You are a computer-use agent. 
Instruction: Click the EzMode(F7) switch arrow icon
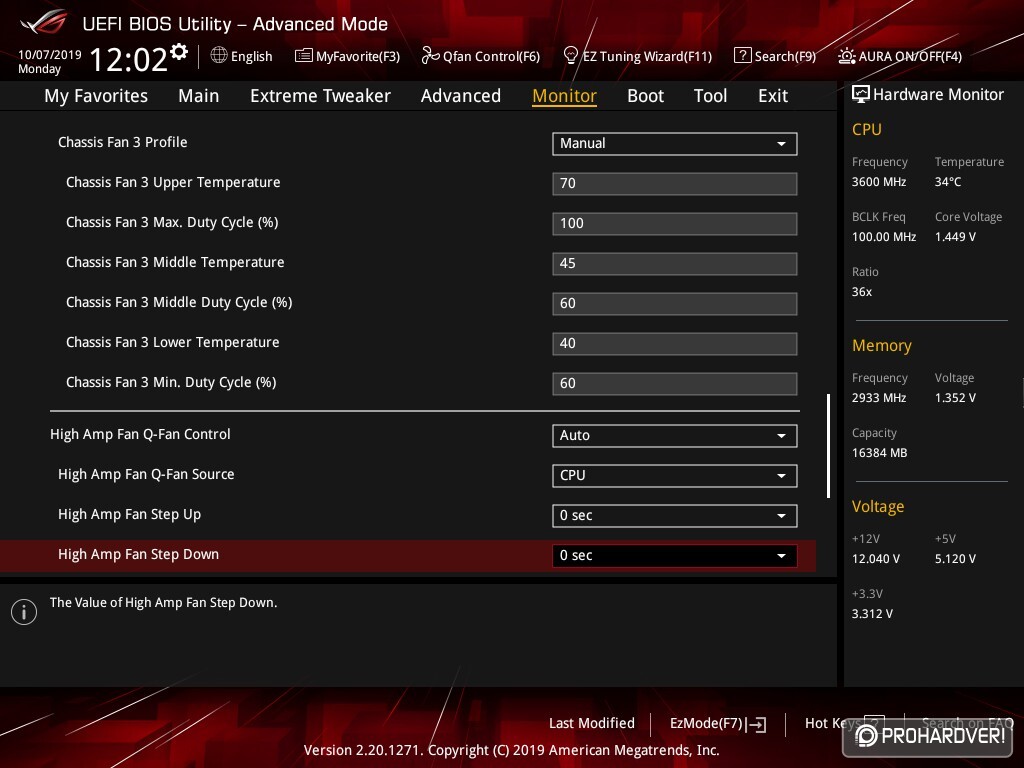[x=756, y=724]
